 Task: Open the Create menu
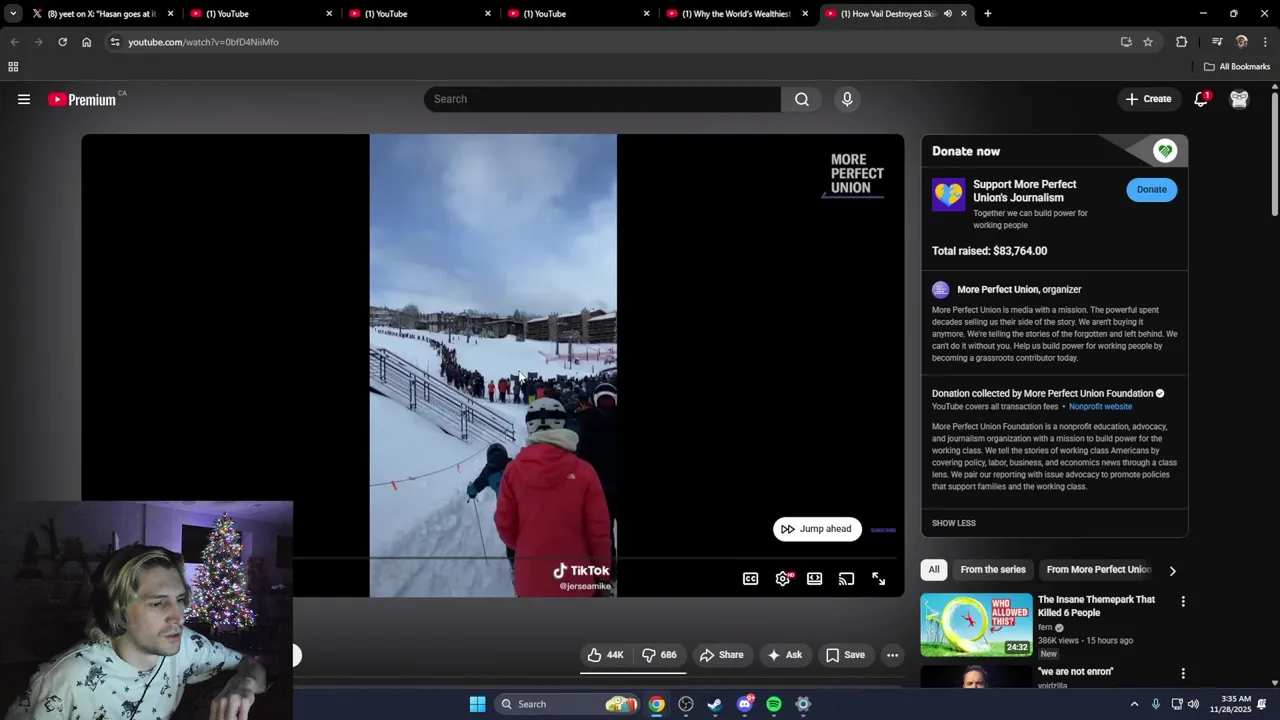(1148, 99)
